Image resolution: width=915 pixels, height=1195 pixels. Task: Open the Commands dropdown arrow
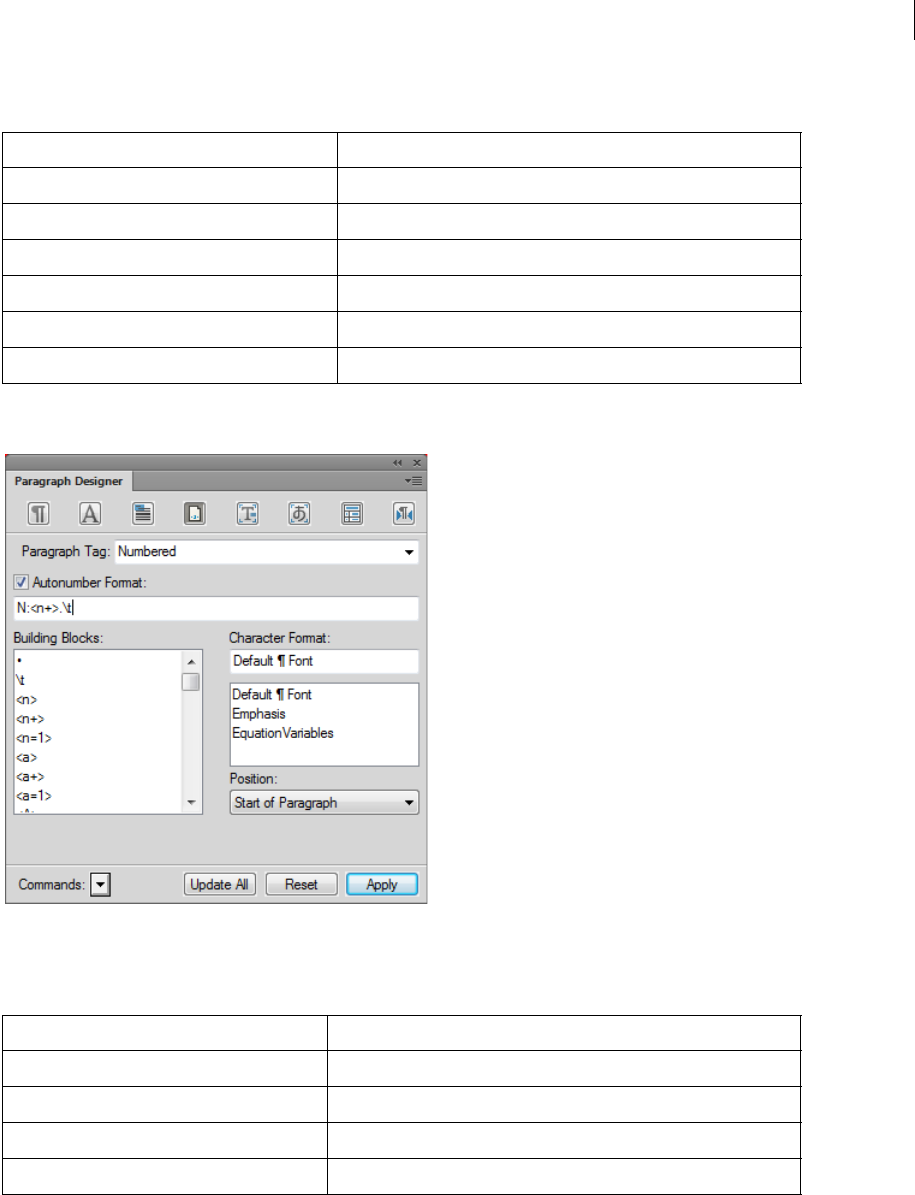101,885
